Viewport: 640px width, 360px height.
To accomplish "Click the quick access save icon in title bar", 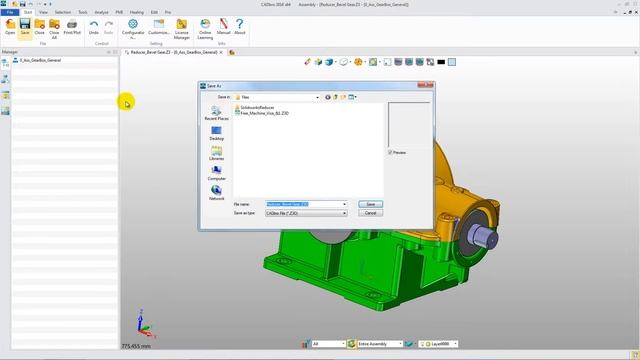I will pyautogui.click(x=22, y=4).
